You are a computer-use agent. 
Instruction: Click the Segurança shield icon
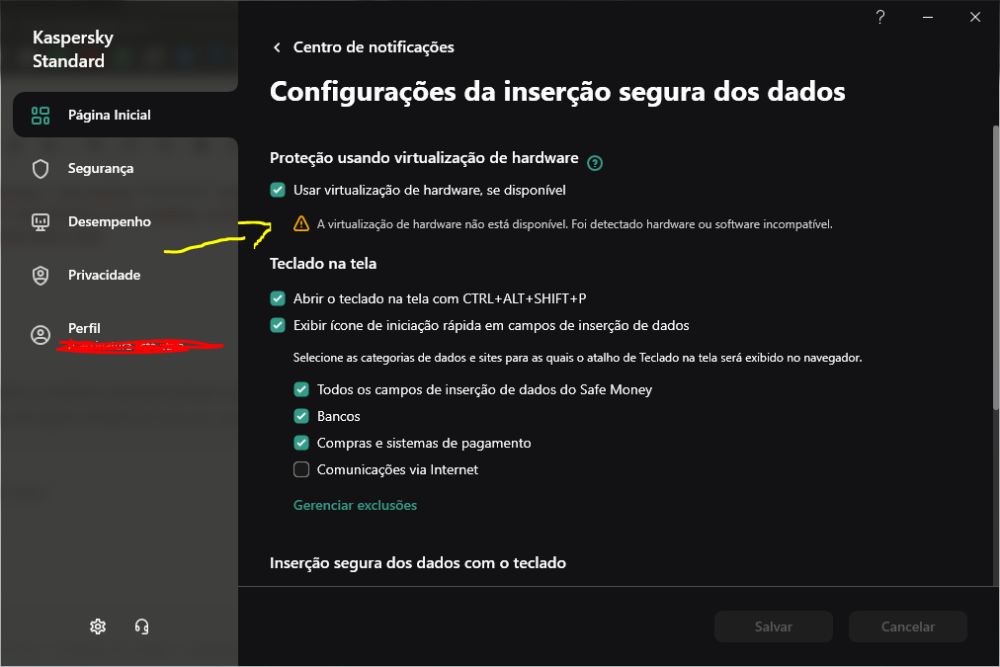40,169
